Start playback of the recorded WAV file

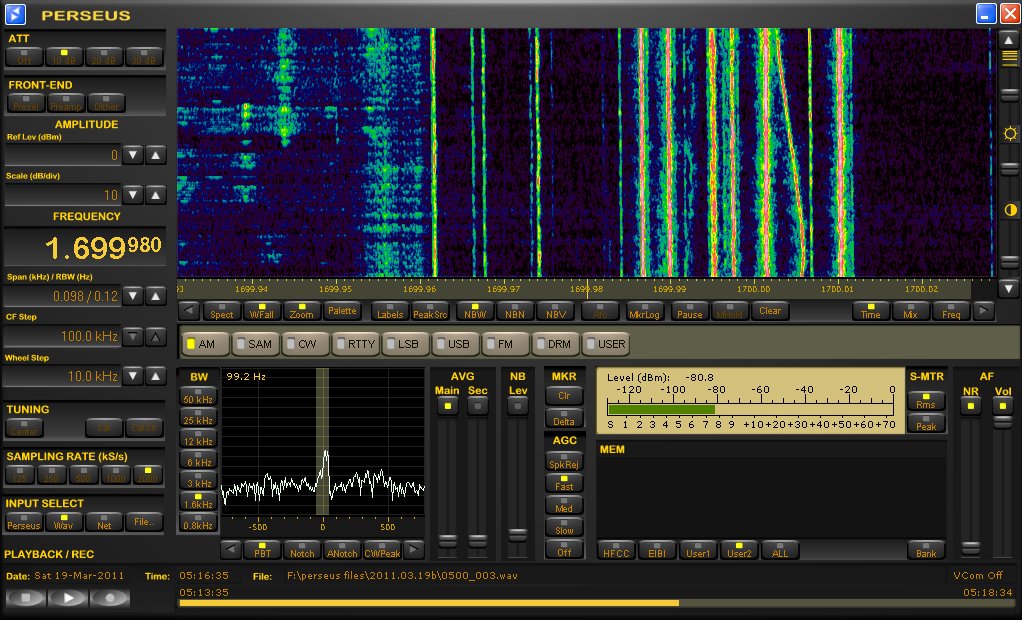(x=68, y=597)
